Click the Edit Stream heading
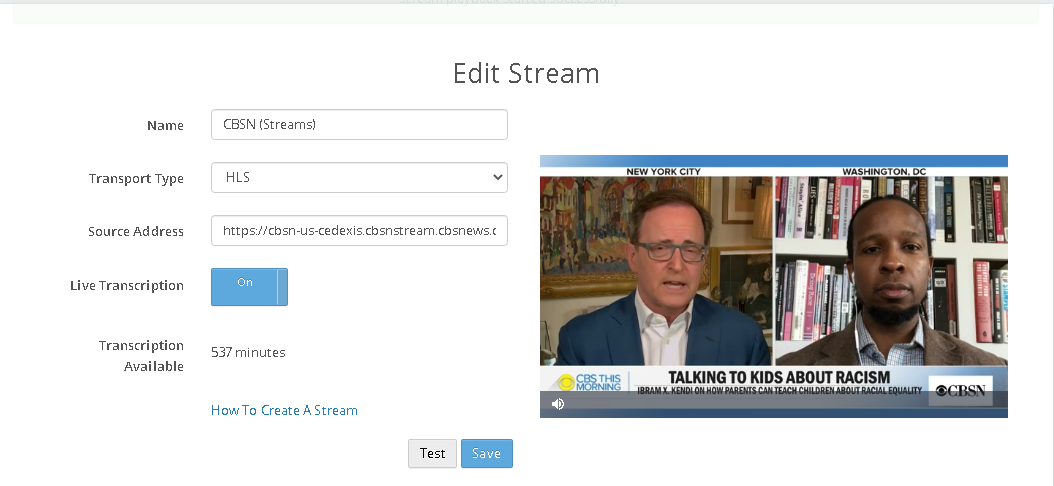This screenshot has height=486, width=1054. point(526,73)
